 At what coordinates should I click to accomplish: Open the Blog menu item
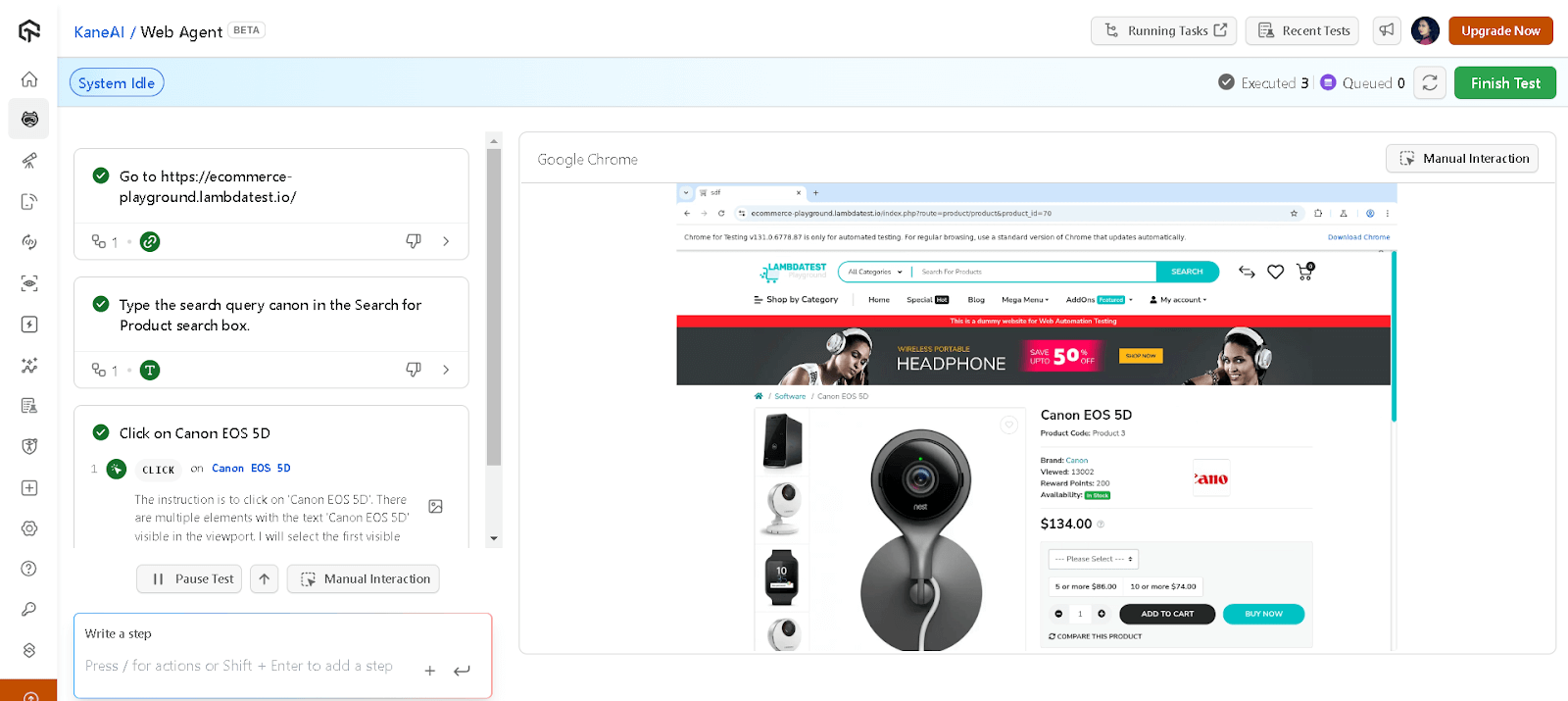(976, 300)
